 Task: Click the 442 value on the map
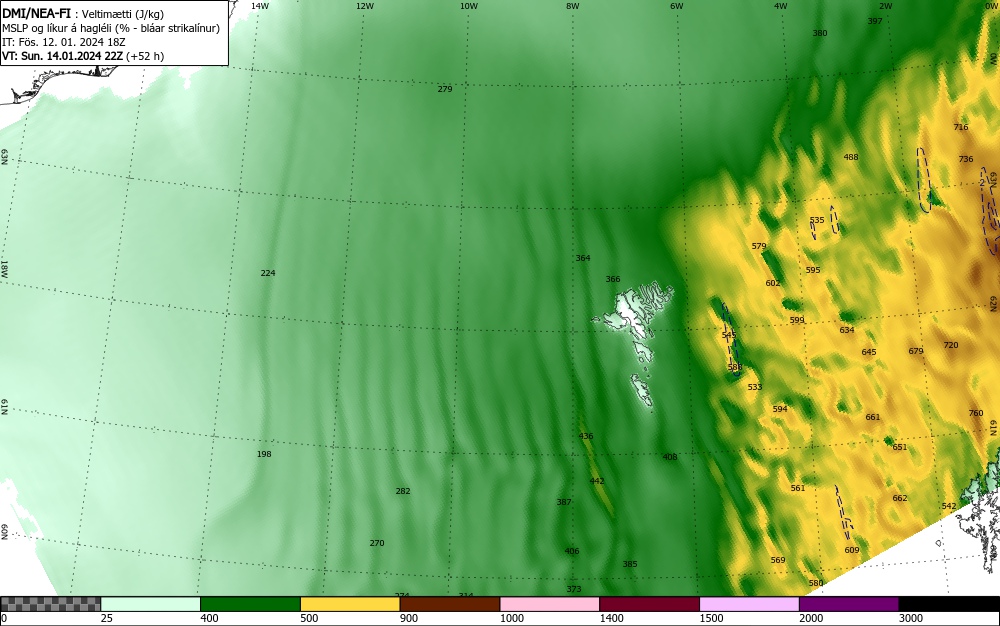[597, 481]
